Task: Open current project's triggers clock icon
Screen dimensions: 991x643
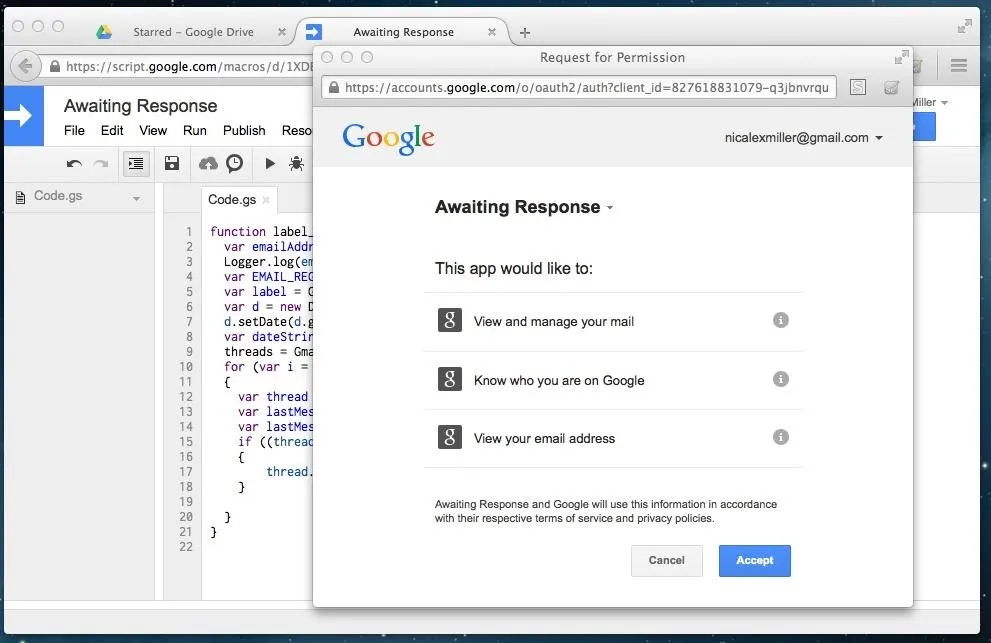Action: pos(234,163)
